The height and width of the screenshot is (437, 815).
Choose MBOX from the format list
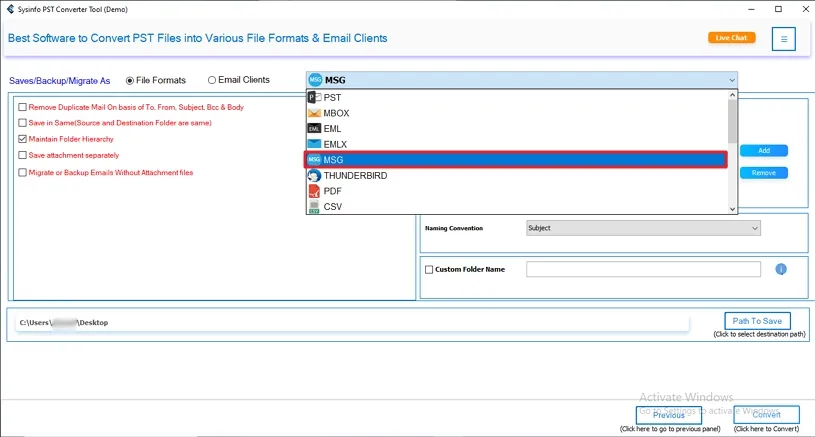pos(517,113)
